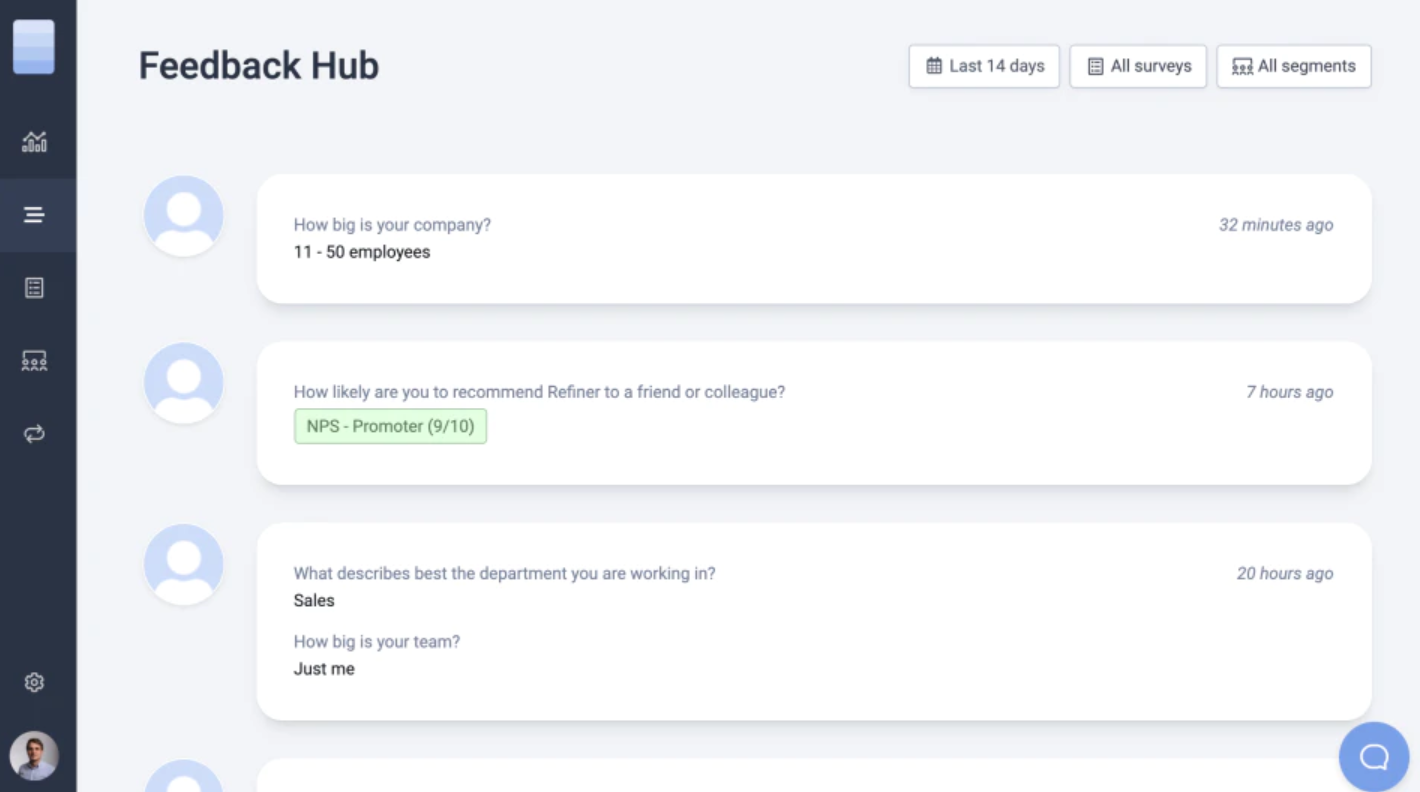Click the NPS - Promoter (9/10) tag
The image size is (1420, 792).
(390, 426)
